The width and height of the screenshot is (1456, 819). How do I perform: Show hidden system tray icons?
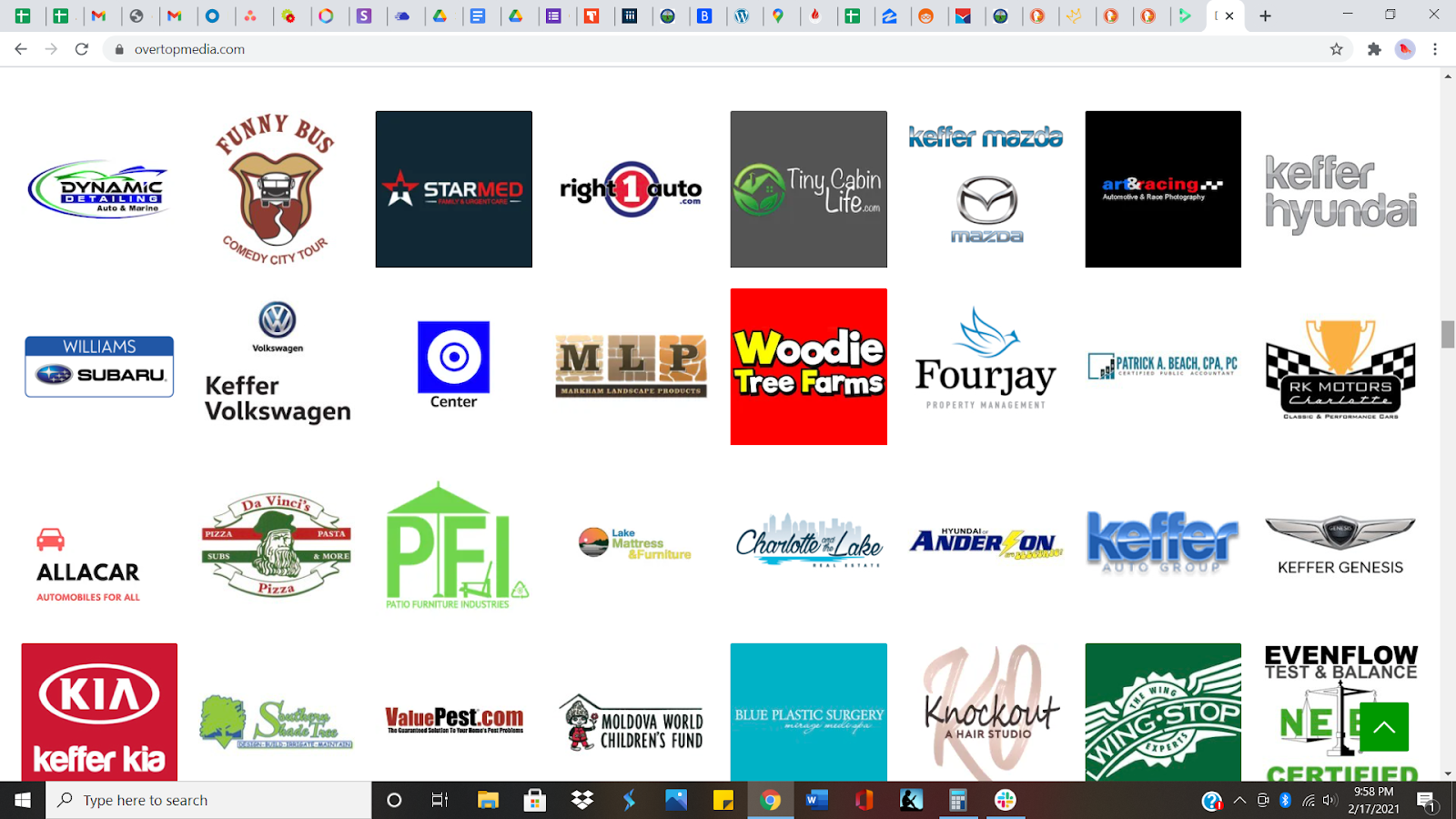(x=1239, y=801)
